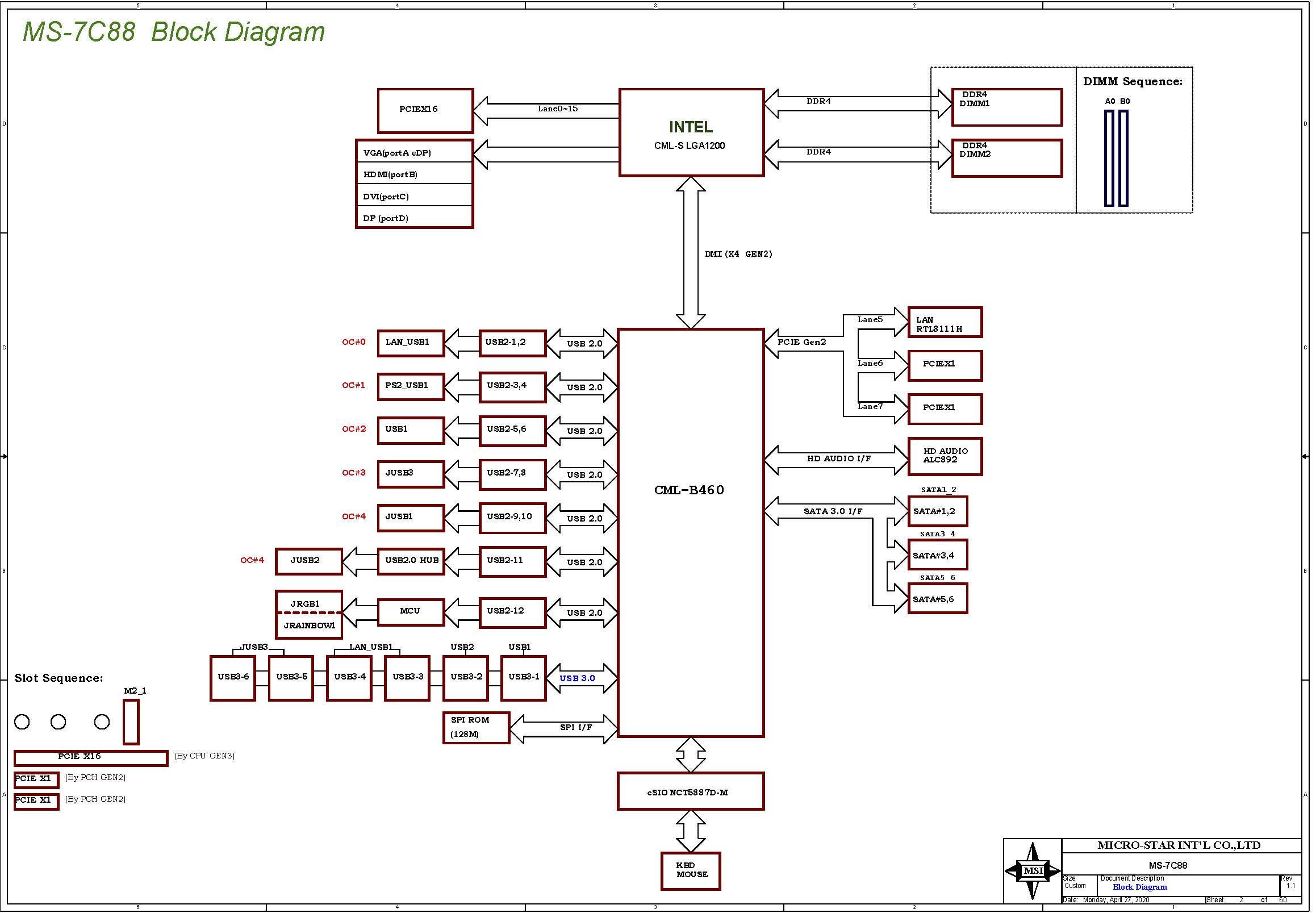Select the USB2.0 HUB block
The width and height of the screenshot is (1316, 913).
pos(411,561)
